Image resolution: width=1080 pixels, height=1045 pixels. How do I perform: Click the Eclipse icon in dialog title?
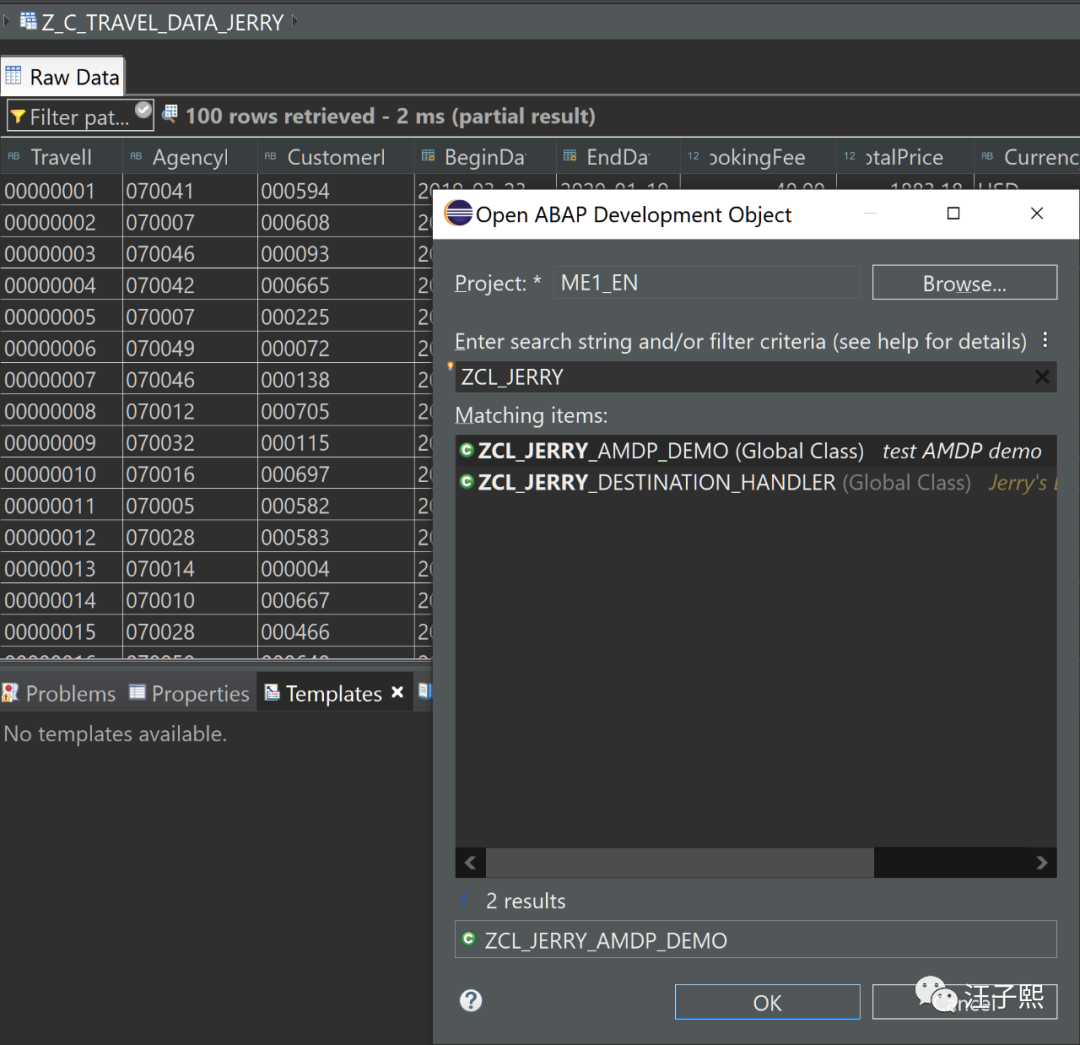(458, 214)
